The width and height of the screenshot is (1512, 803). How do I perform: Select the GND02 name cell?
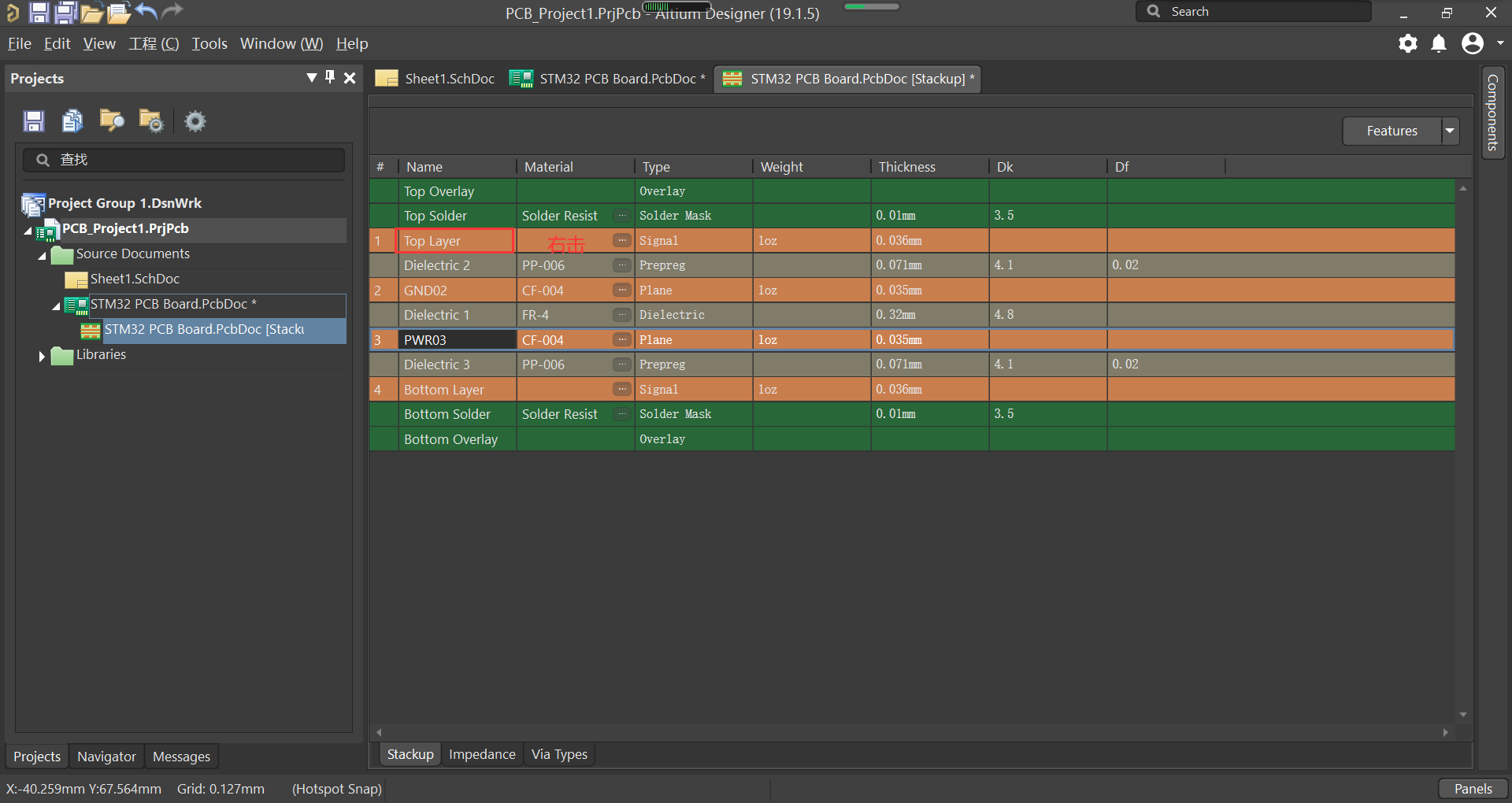(458, 290)
